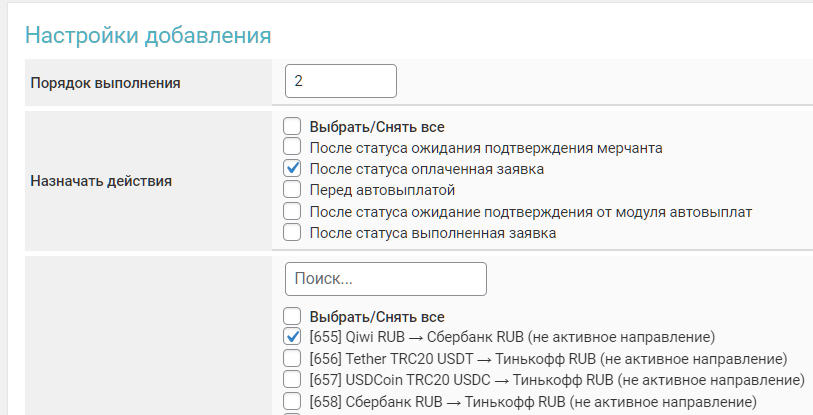Viewport: 813px width, 415px height.
Task: Check the Перед автовыплатой checkbox
Action: [292, 190]
